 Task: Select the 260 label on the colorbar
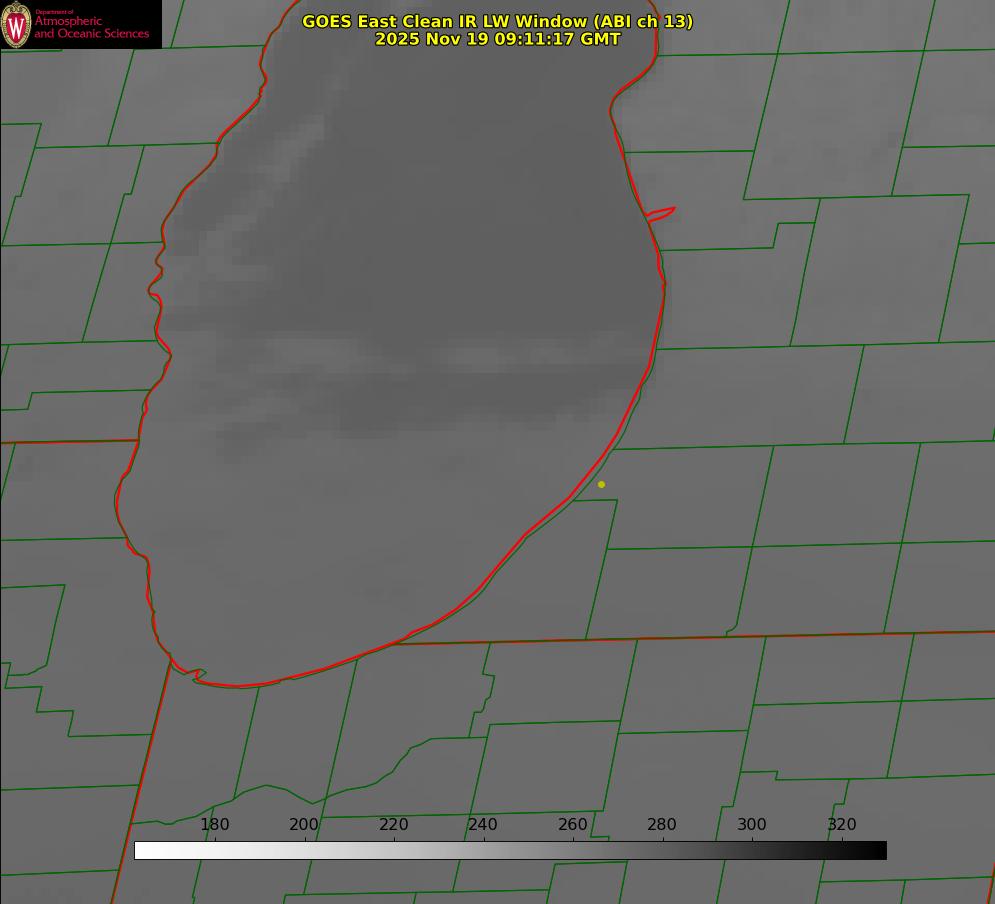pos(573,824)
